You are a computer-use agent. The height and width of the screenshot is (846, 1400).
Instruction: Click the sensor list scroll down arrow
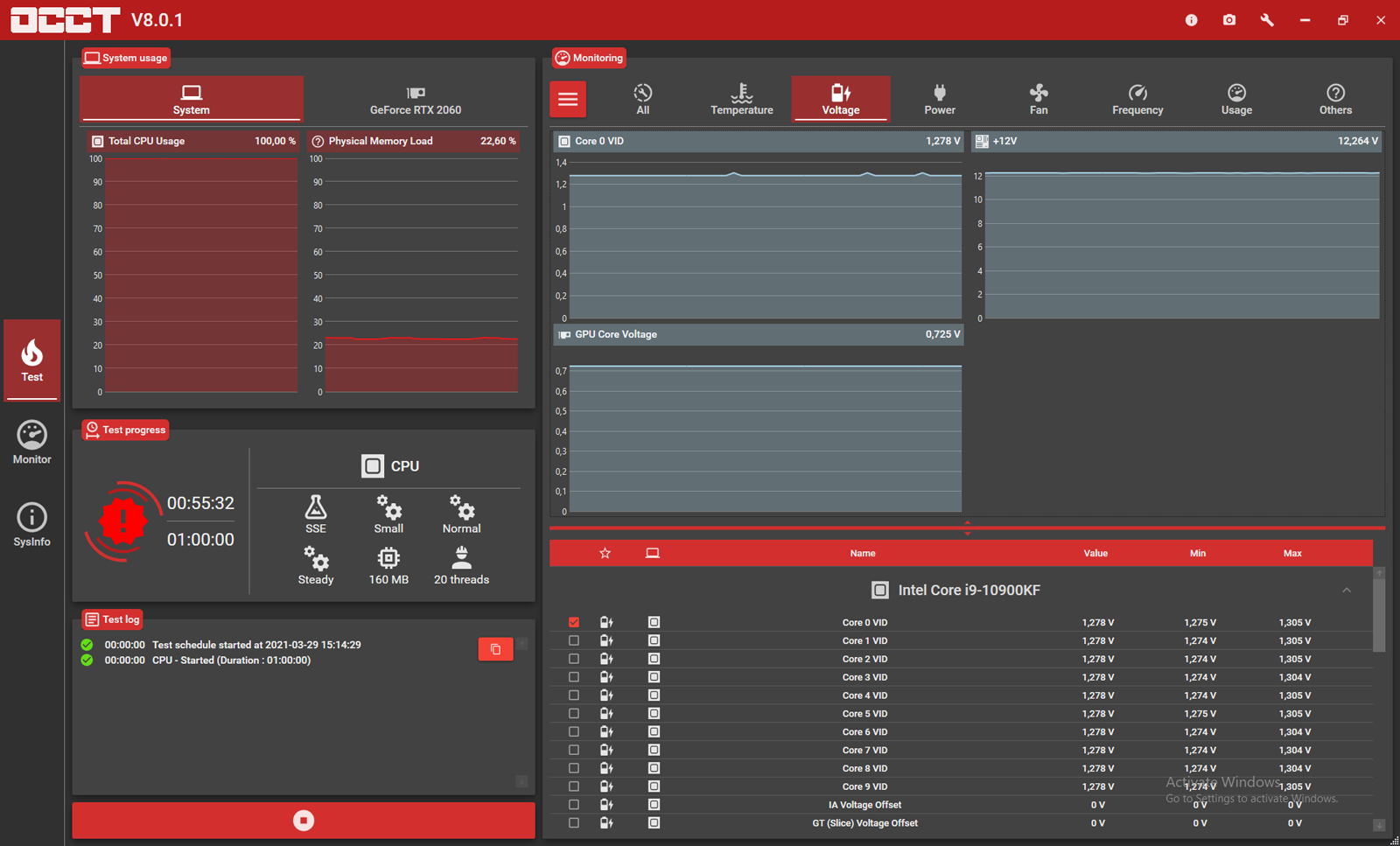(x=1379, y=825)
